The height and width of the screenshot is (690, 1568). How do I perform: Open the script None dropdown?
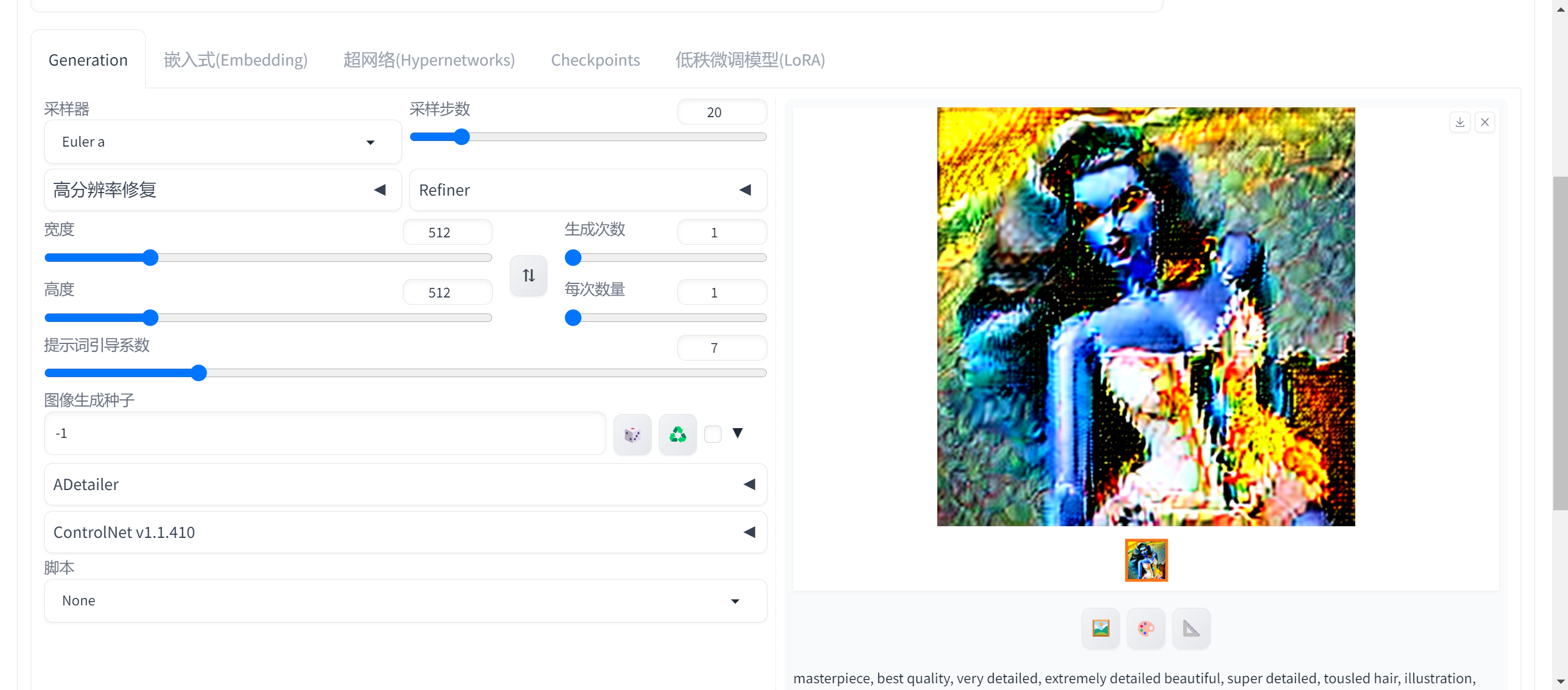click(x=405, y=601)
